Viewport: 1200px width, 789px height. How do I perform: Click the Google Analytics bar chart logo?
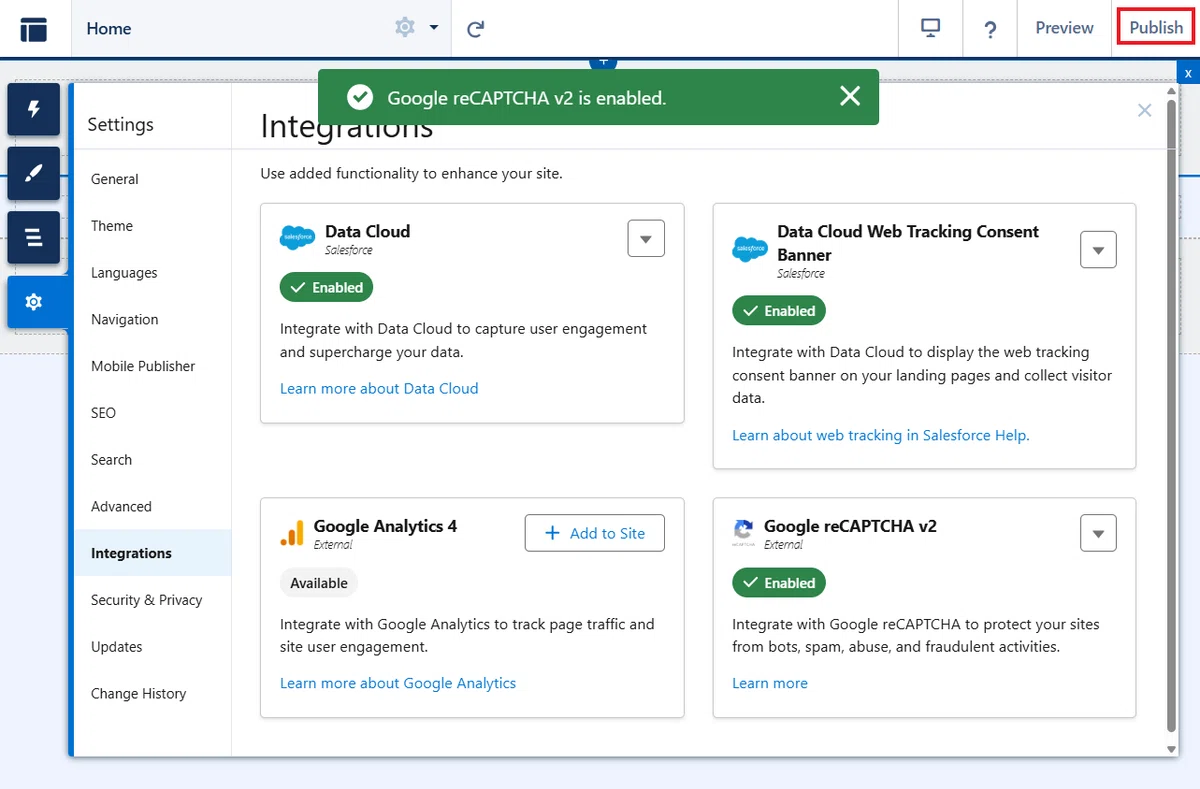coord(292,533)
